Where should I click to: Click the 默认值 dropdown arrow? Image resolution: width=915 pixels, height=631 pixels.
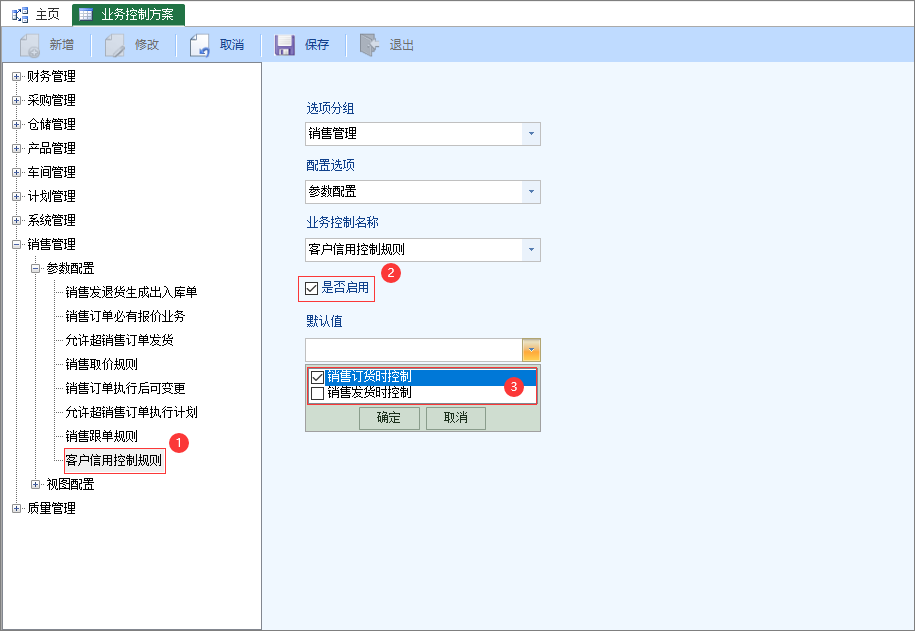click(x=531, y=350)
